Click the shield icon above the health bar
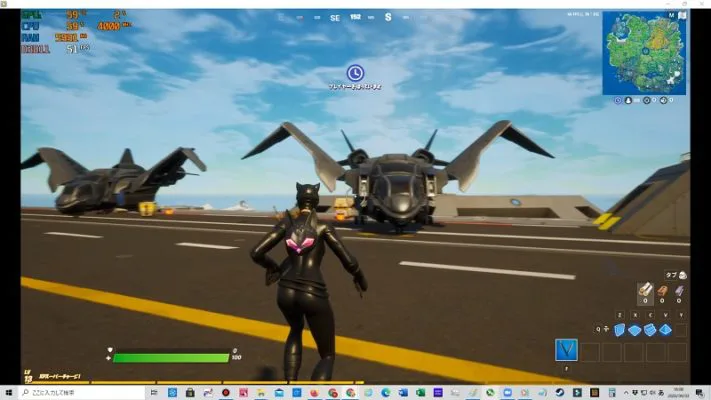711x400 pixels. point(109,350)
